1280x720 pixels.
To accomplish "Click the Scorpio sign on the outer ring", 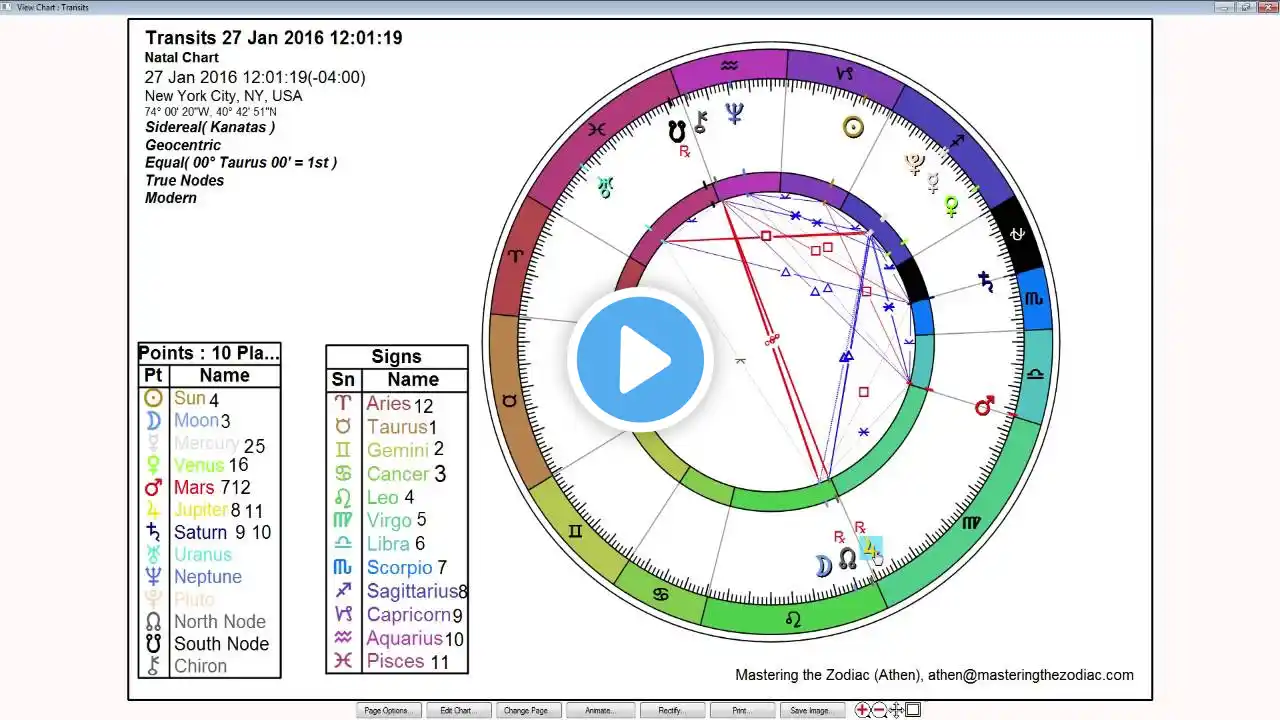I will pyautogui.click(x=1034, y=298).
